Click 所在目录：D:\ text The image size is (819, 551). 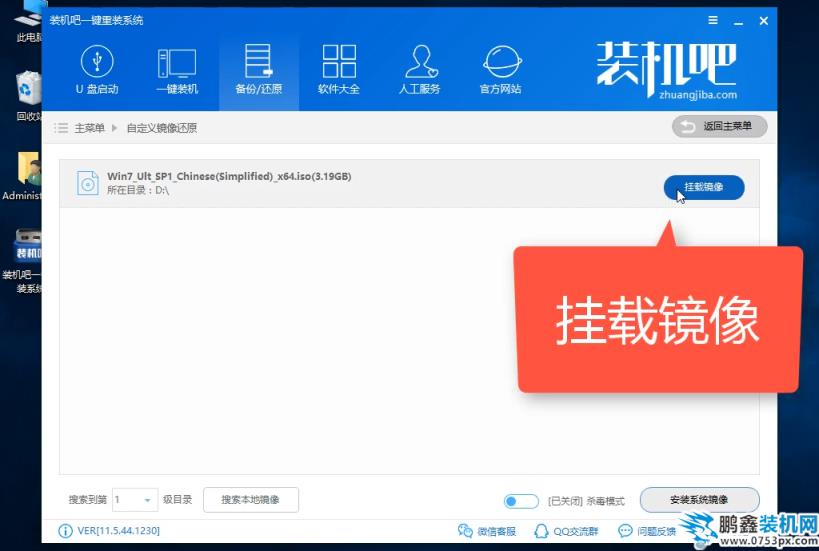(138, 191)
